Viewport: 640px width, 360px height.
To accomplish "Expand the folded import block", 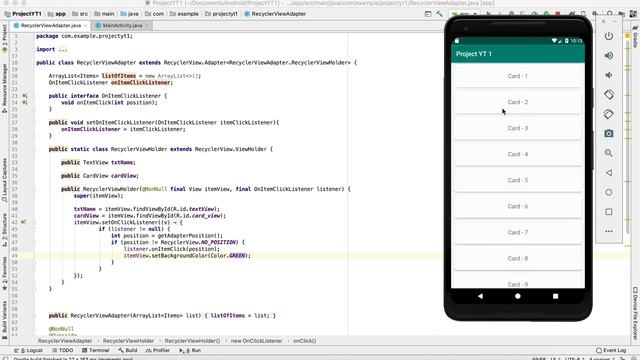I will coord(63,49).
